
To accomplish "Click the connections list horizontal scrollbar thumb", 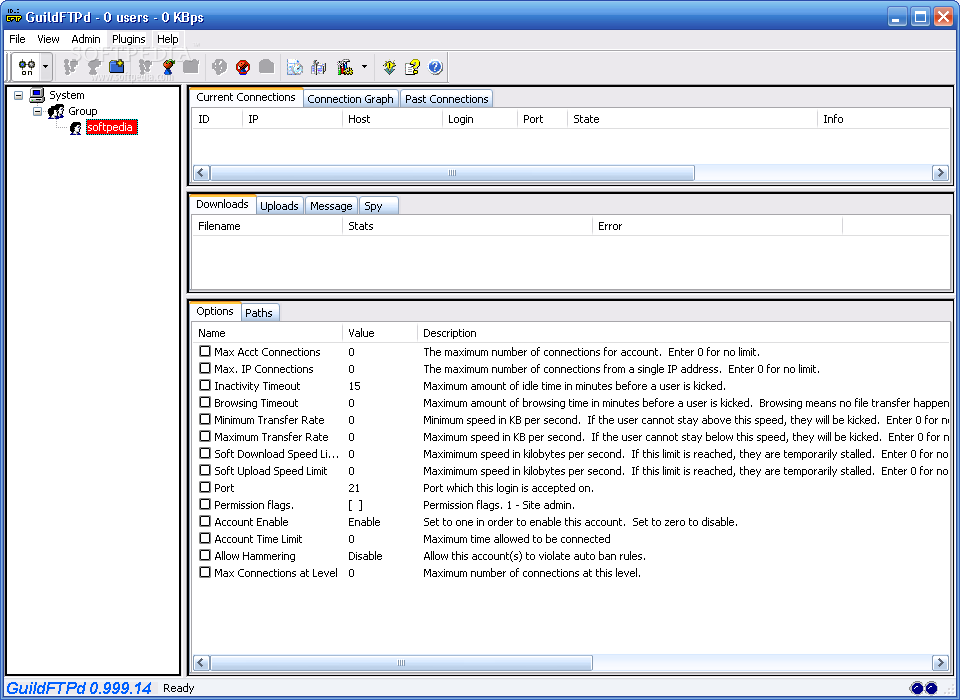I will 452,173.
